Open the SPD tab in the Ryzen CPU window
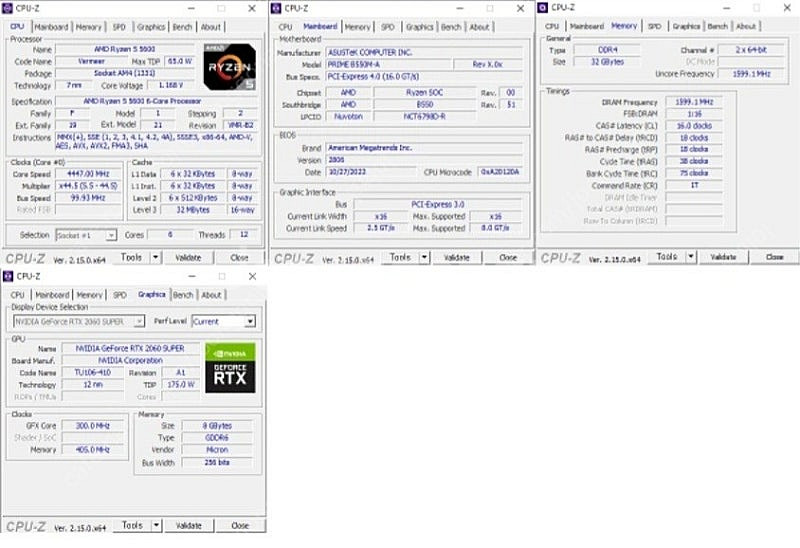800x548 pixels. [119, 27]
